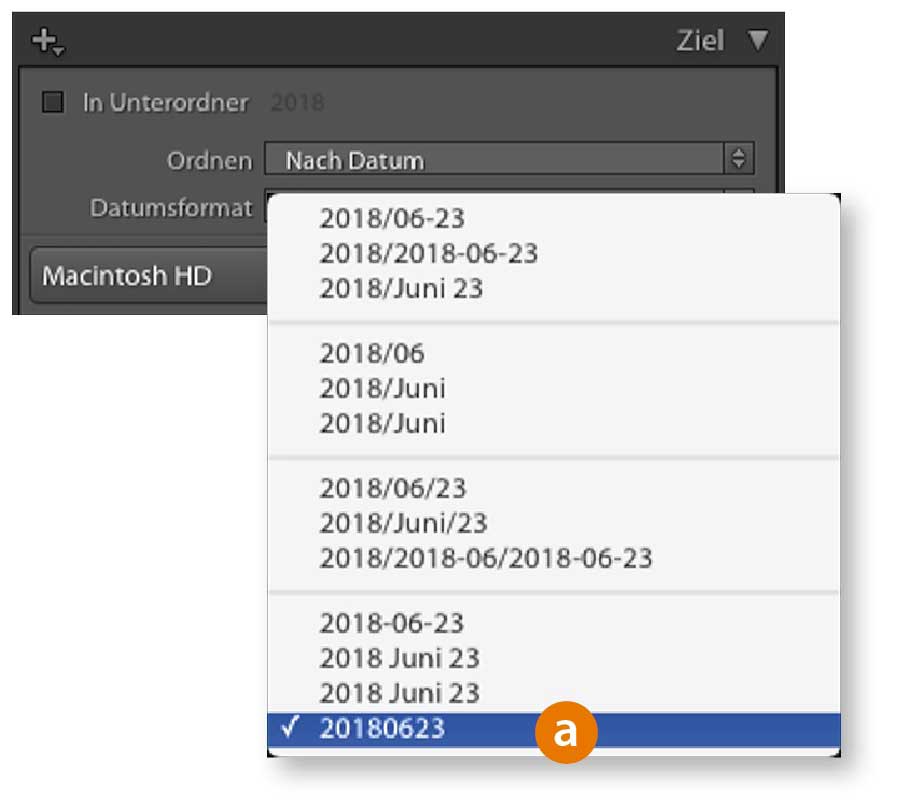Click the orange 'a' annotation marker
908x812 pixels.
tap(565, 732)
